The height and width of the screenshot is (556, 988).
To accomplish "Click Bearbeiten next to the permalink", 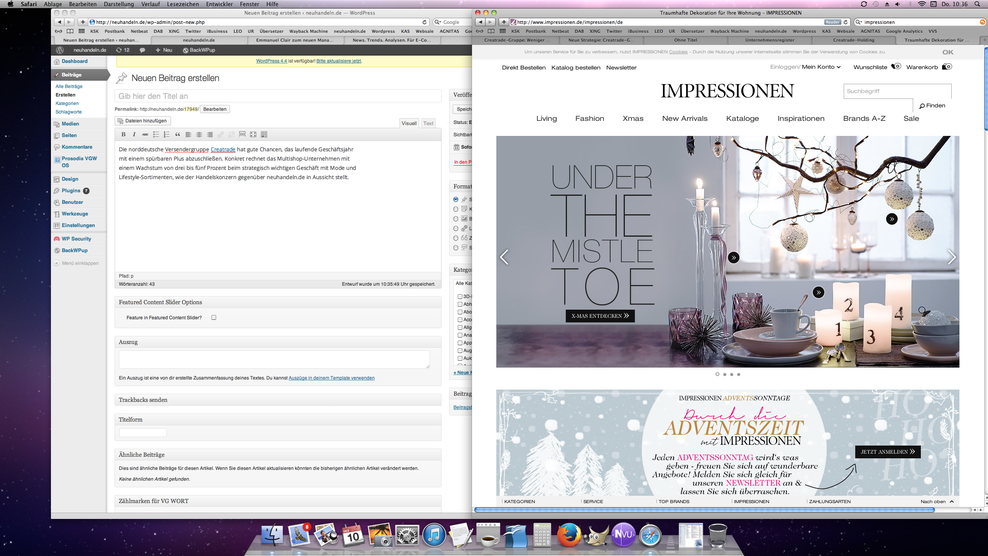I will click(215, 109).
